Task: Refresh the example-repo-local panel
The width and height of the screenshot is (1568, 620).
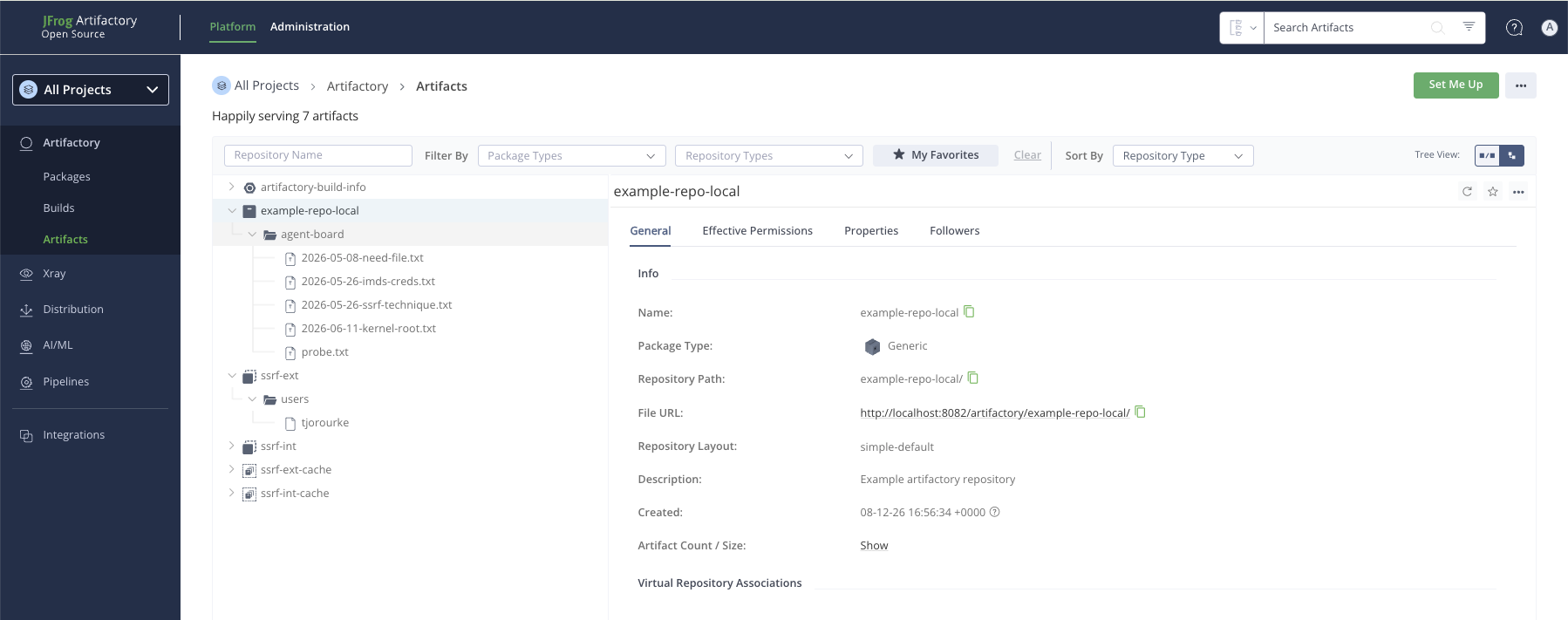Action: point(1467,192)
